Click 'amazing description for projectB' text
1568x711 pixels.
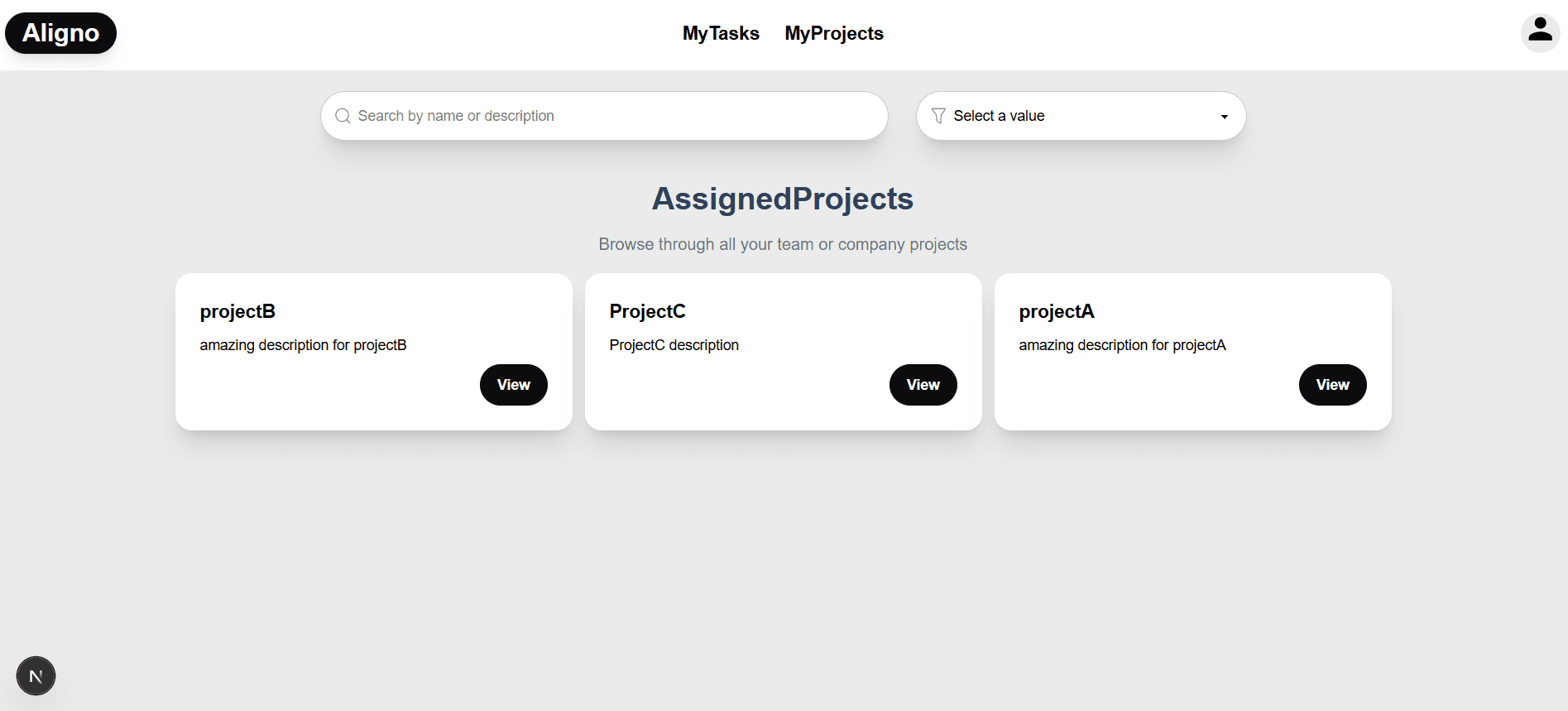(x=303, y=345)
